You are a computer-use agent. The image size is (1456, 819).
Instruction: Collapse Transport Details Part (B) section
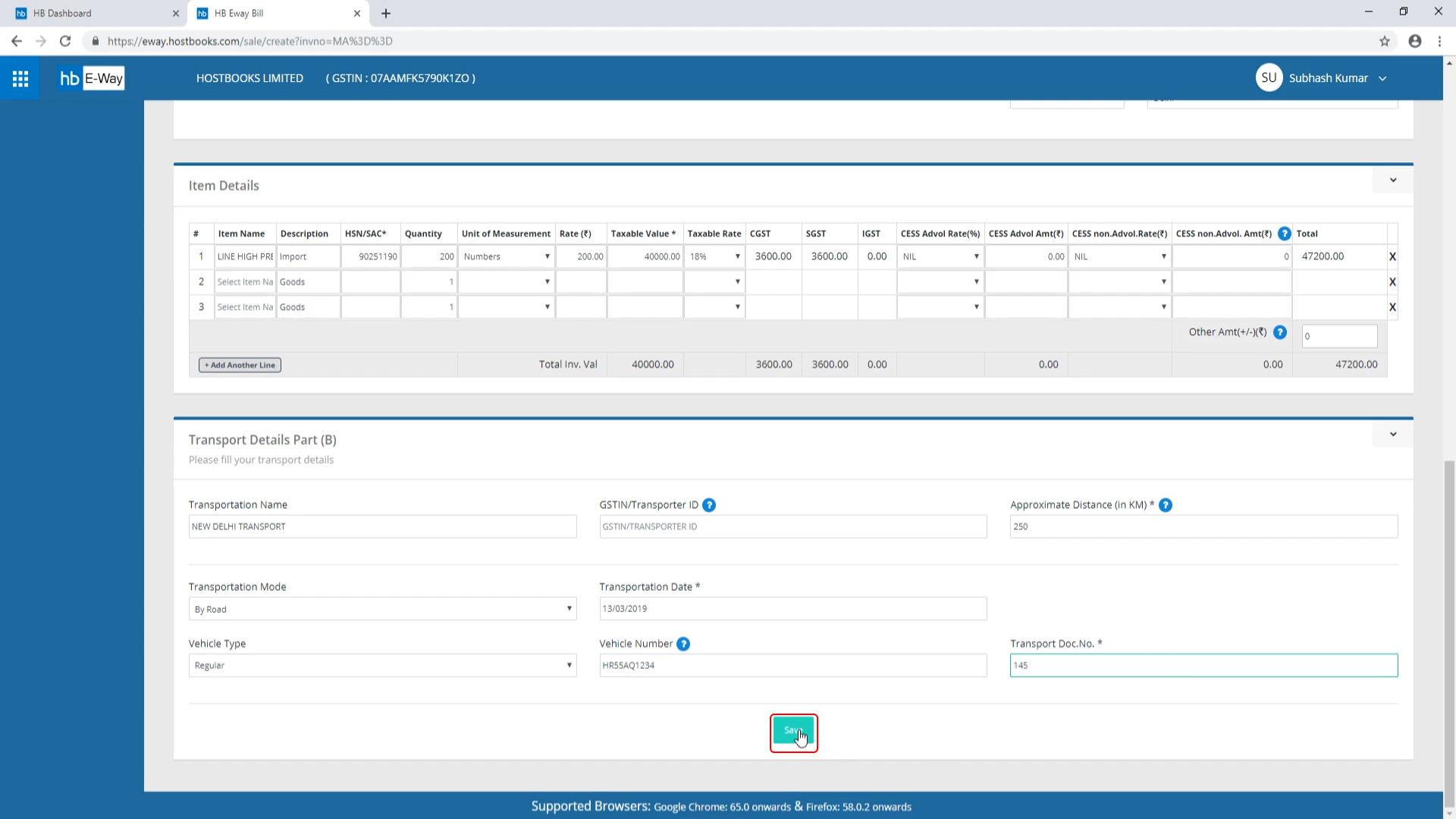tap(1393, 435)
